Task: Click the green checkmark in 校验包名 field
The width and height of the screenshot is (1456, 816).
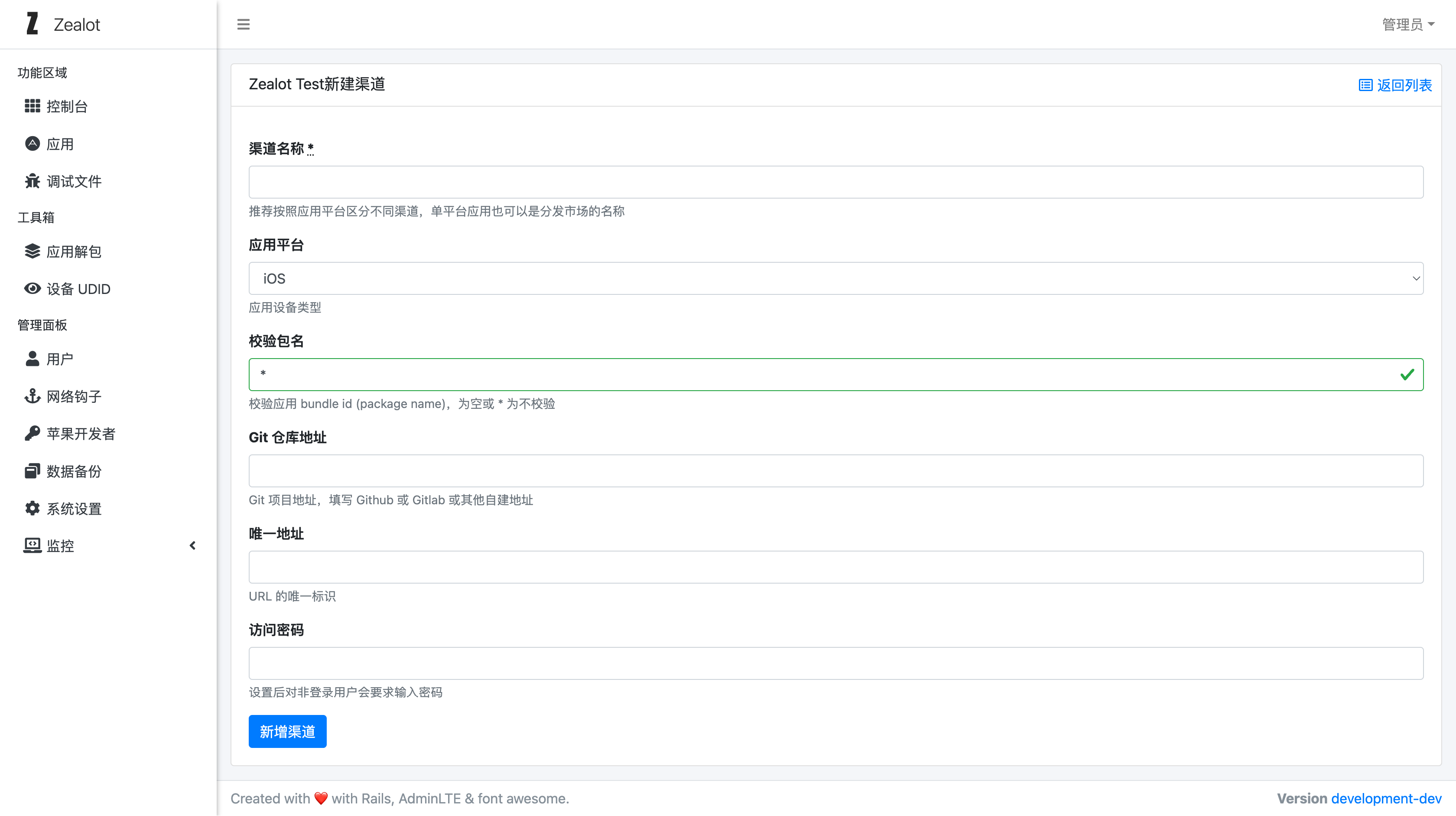Action: [x=1407, y=374]
